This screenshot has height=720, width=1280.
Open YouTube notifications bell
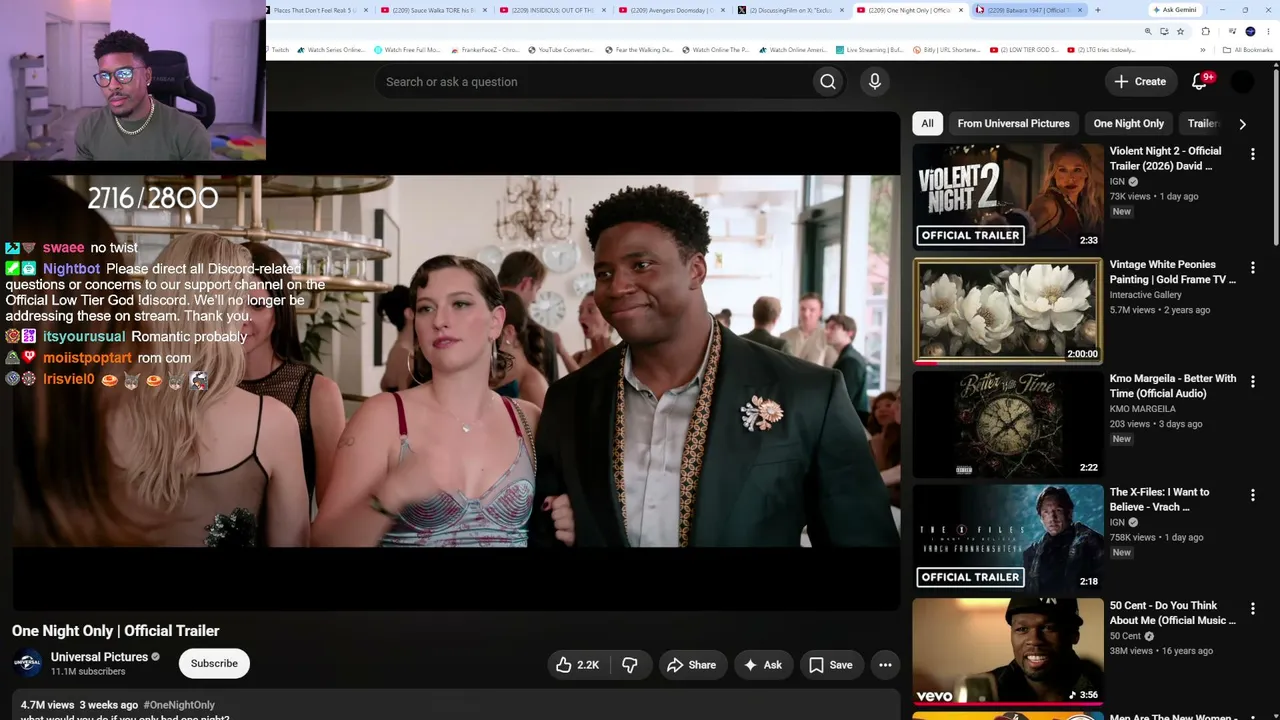click(1200, 81)
